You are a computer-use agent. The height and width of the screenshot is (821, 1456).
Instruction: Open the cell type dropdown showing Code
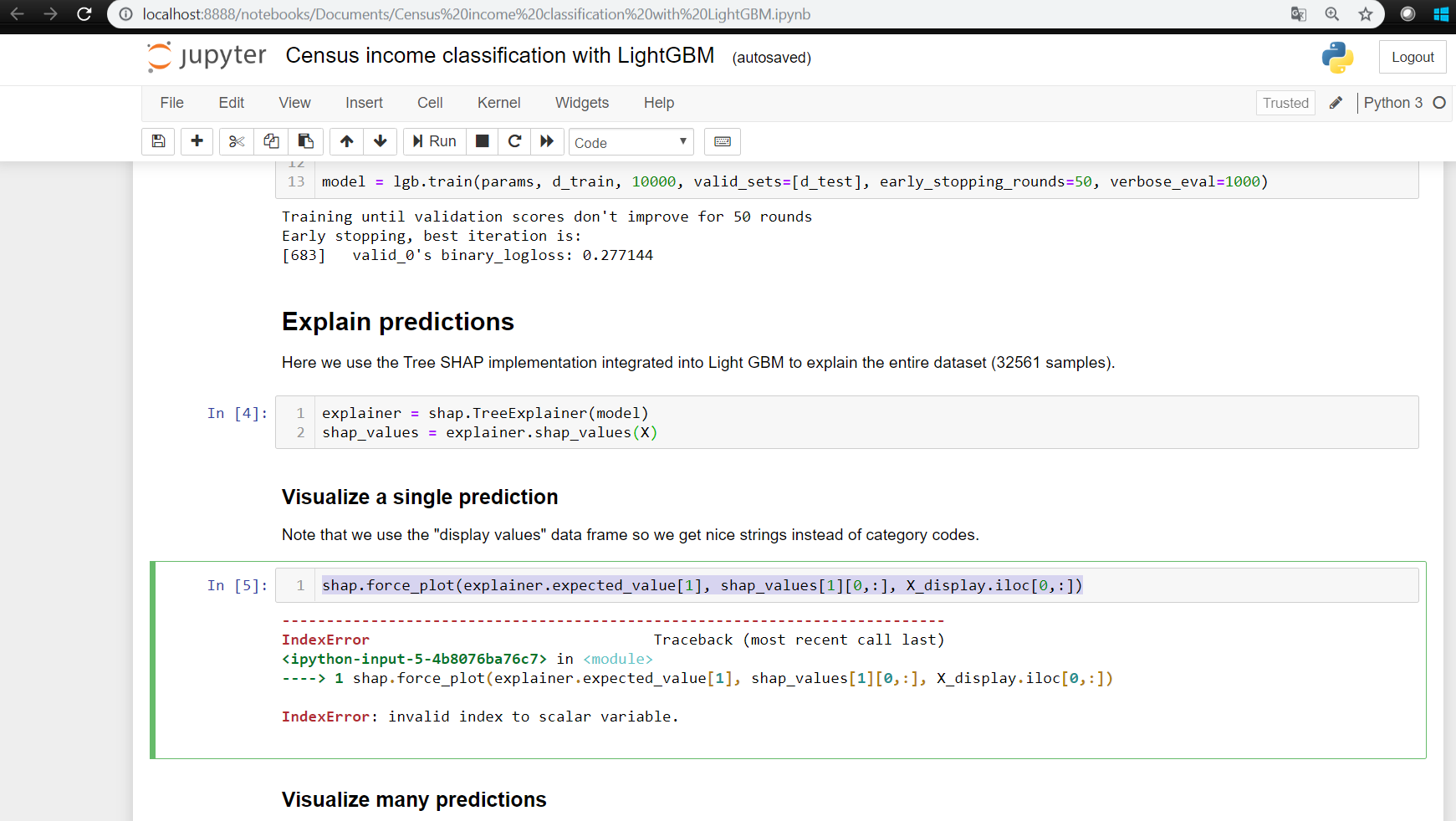tap(631, 142)
